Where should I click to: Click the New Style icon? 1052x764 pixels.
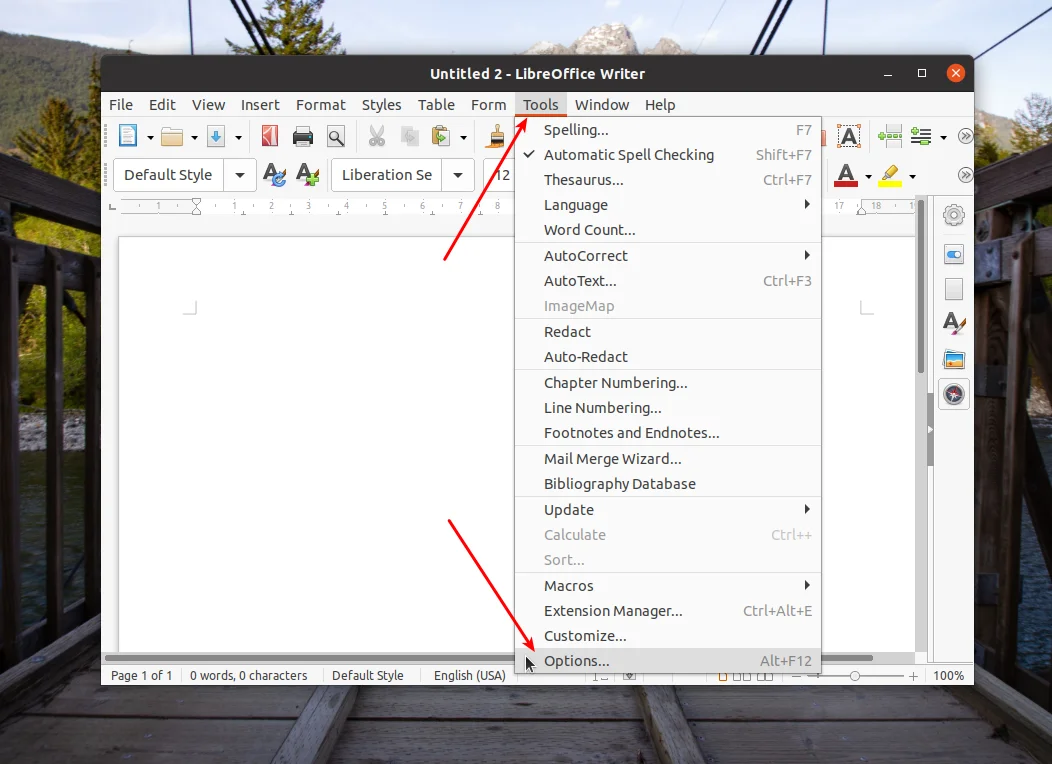point(306,175)
